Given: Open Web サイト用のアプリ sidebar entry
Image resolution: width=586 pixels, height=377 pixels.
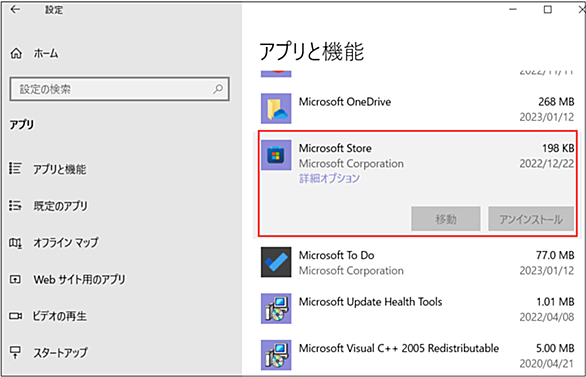Looking at the screenshot, I should click(x=79, y=279).
